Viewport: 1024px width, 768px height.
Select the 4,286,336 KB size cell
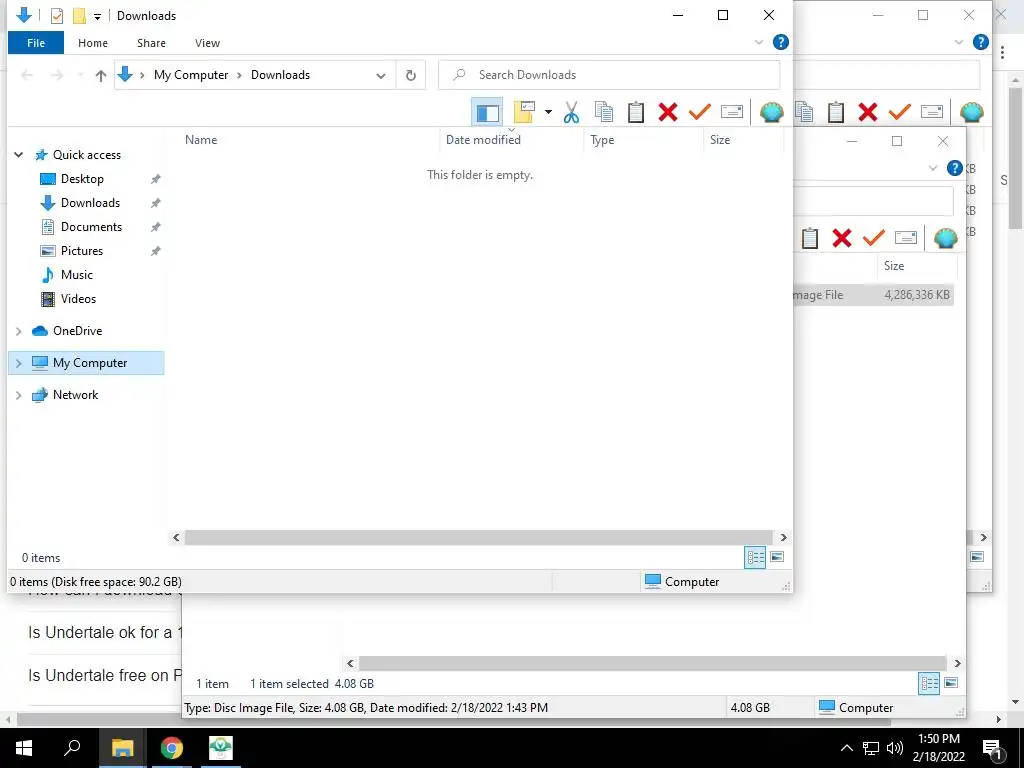[x=916, y=295]
